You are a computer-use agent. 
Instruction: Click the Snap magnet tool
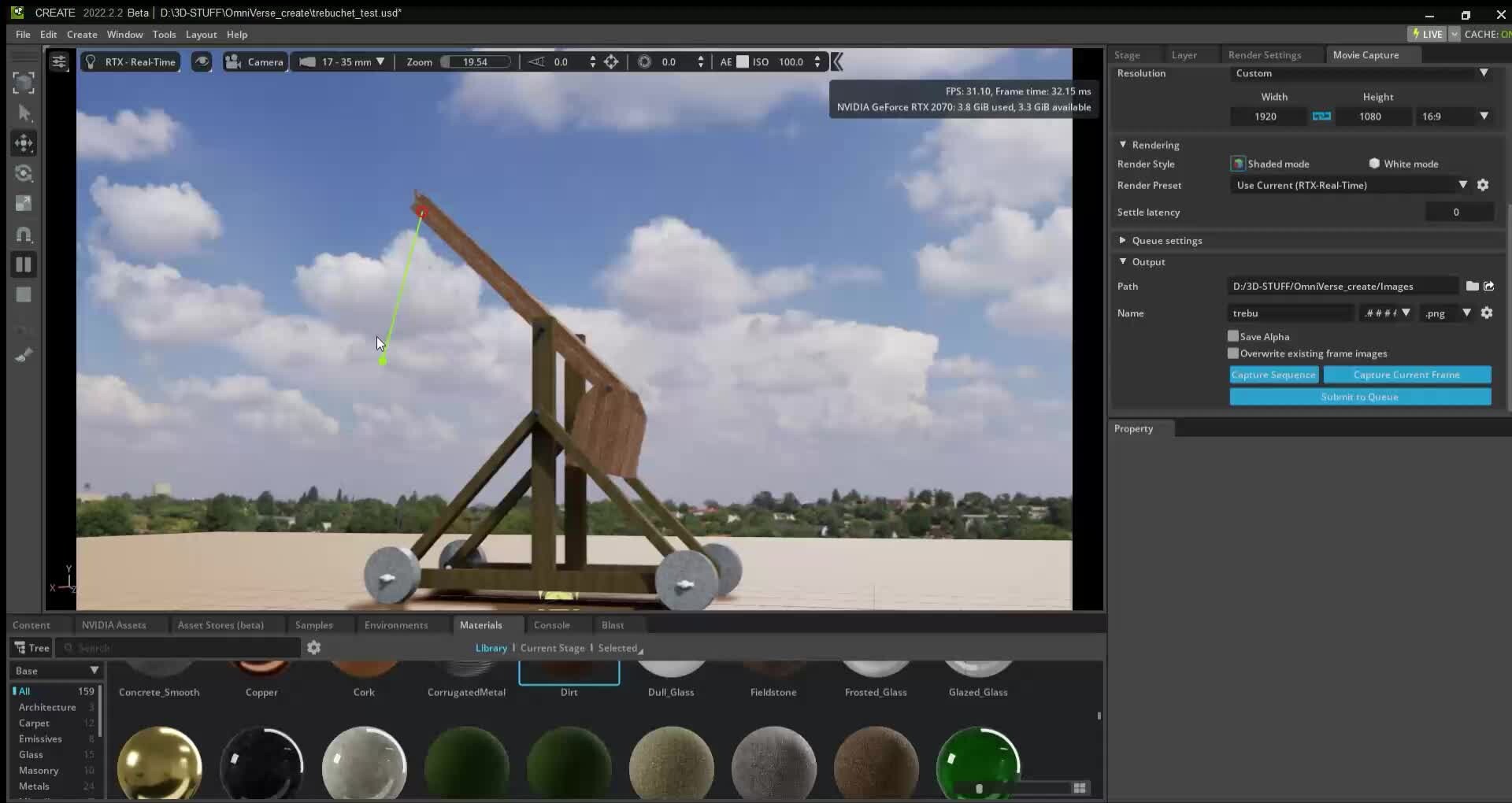coord(24,234)
